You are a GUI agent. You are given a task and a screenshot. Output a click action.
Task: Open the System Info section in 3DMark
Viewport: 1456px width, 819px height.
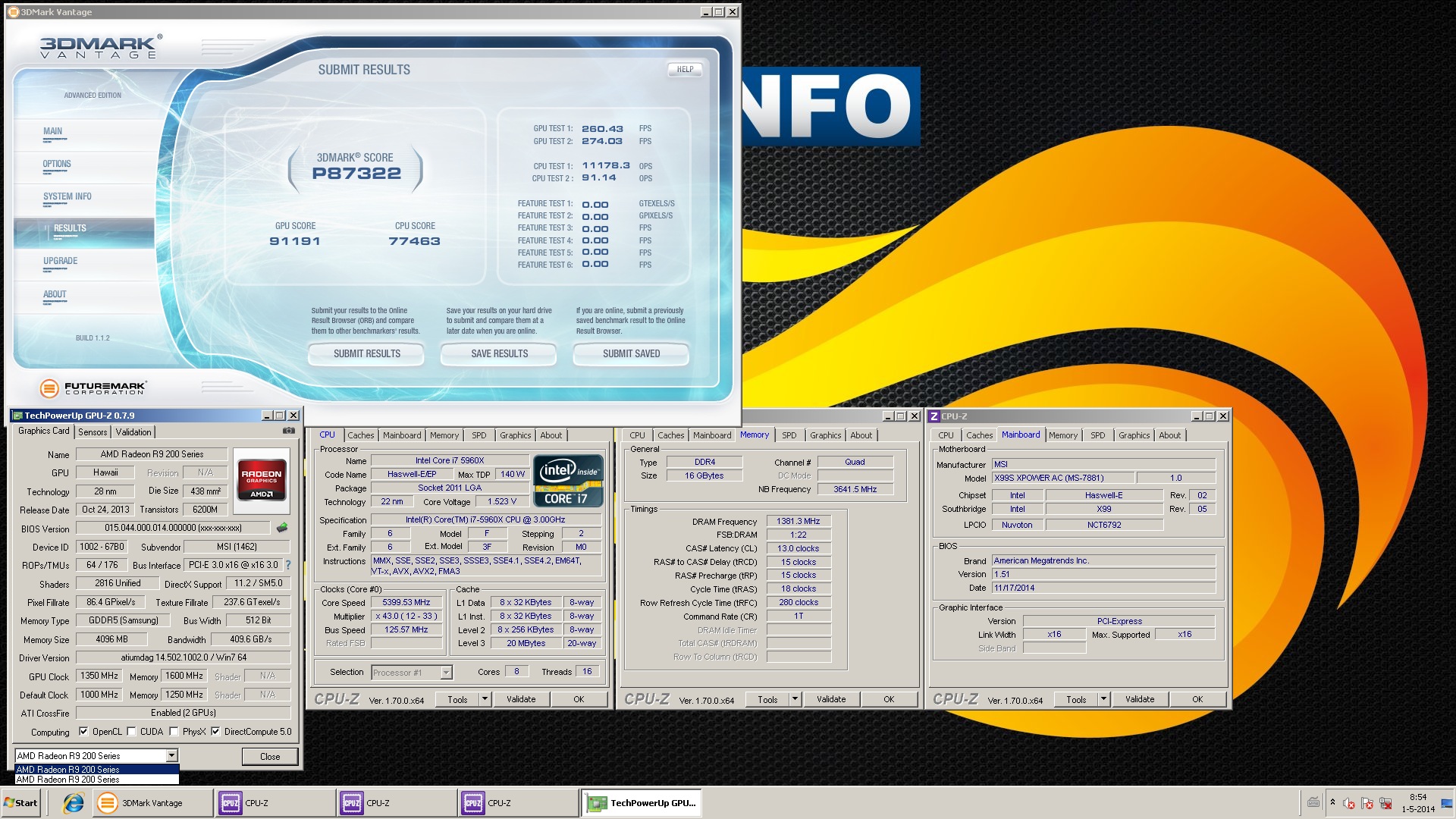coord(67,197)
